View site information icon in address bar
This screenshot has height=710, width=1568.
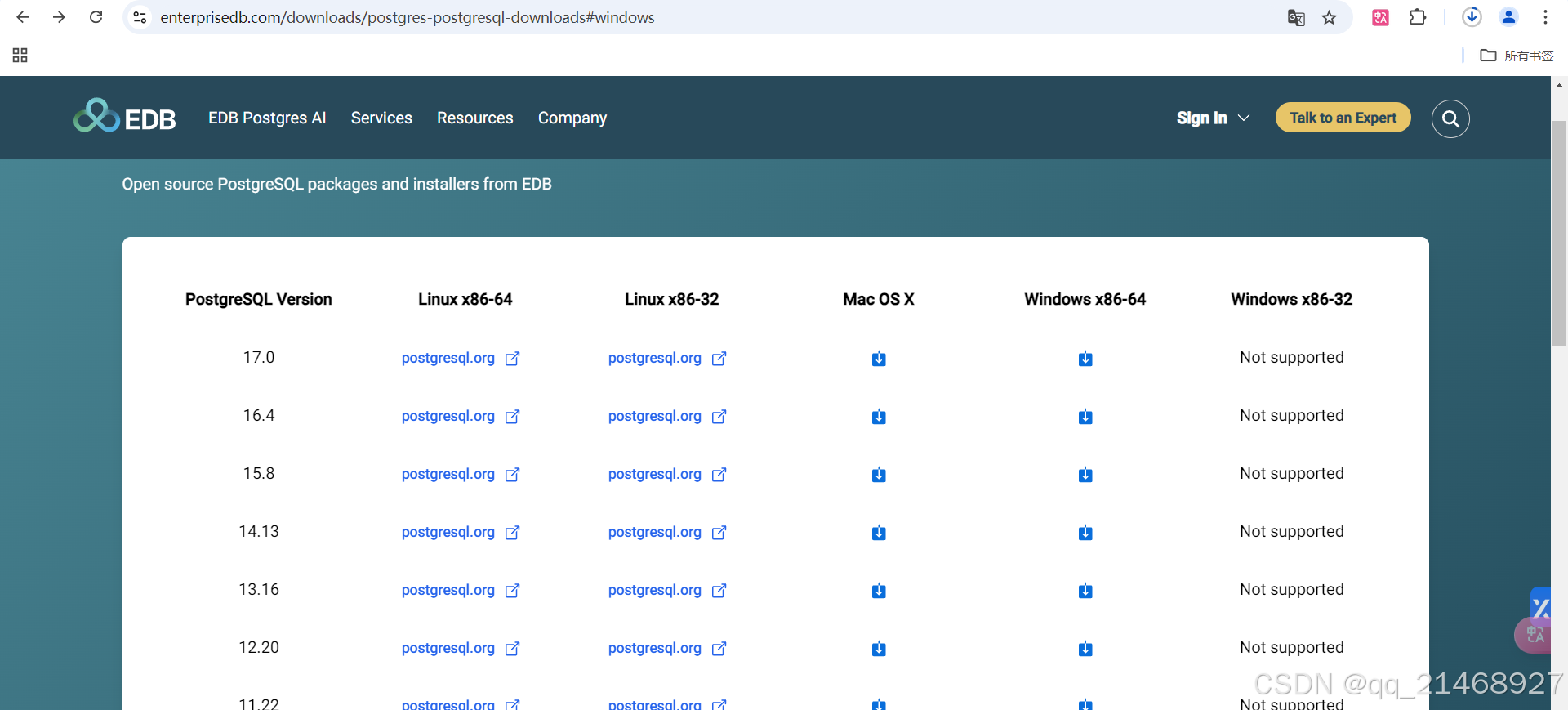[x=140, y=17]
